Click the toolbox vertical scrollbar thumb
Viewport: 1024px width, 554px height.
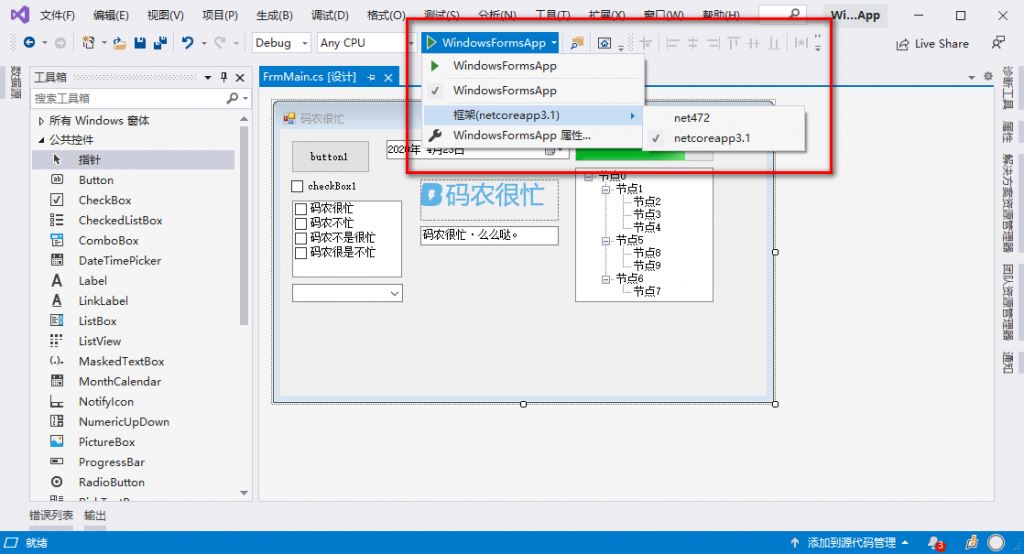pos(244,225)
